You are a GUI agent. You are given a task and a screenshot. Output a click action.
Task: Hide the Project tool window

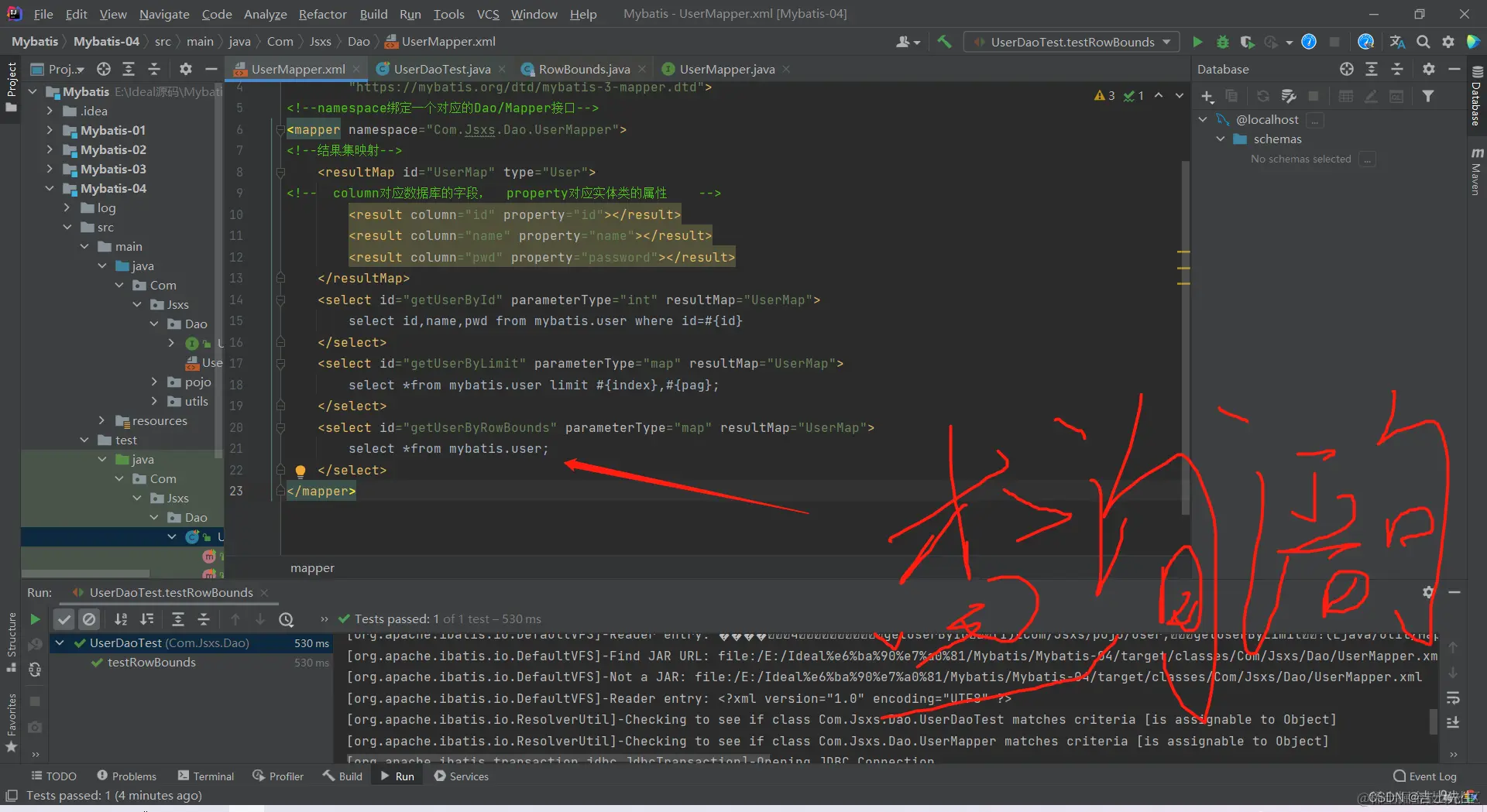[x=211, y=69]
